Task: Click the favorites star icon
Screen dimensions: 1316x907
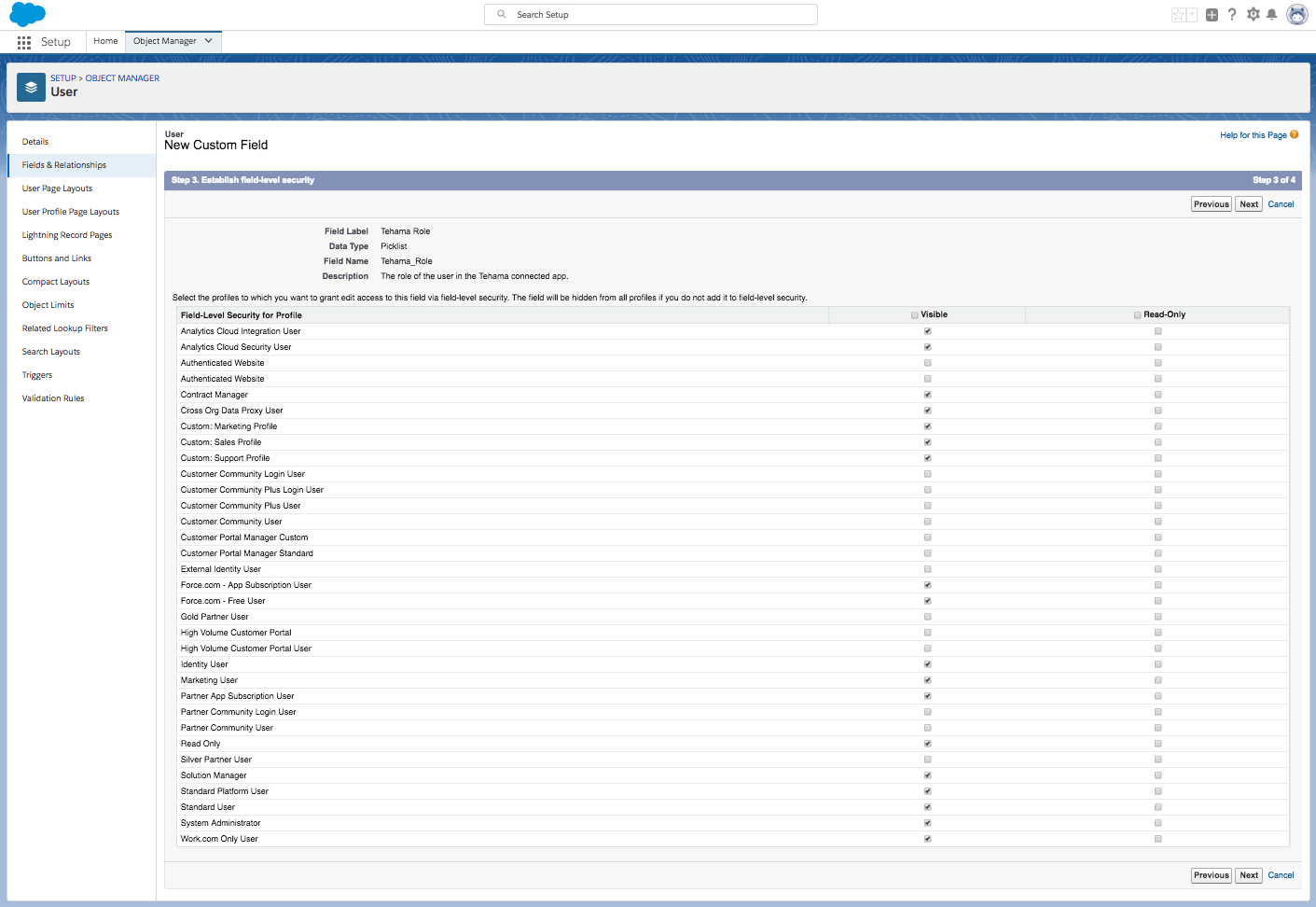Action: (x=1179, y=15)
